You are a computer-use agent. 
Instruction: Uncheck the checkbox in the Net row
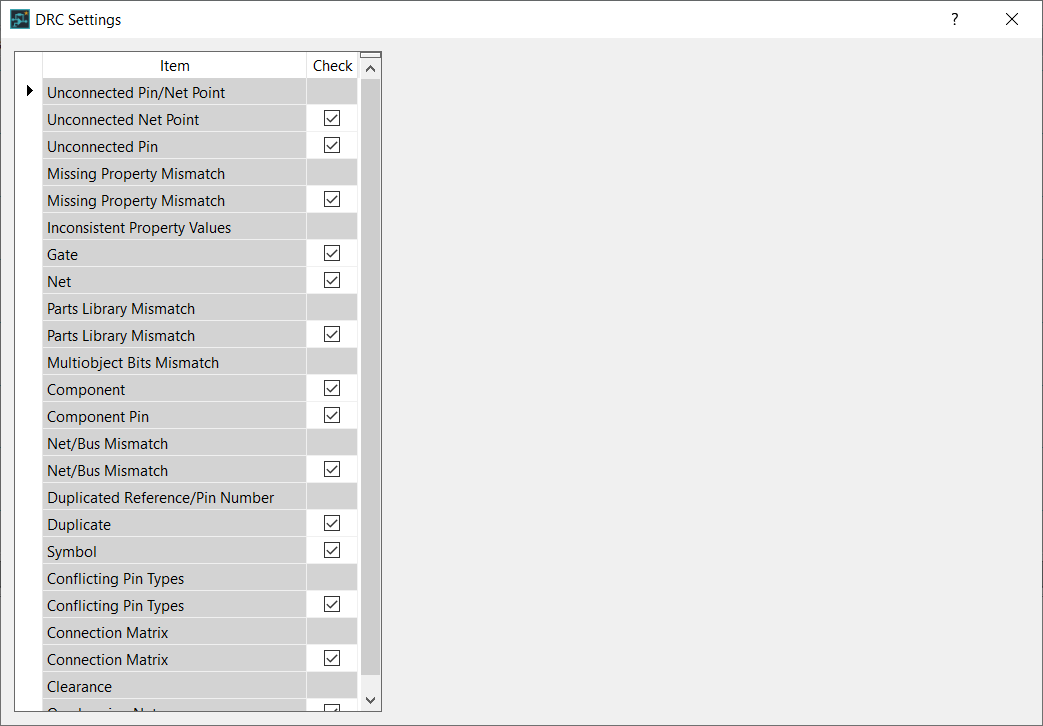click(x=332, y=280)
